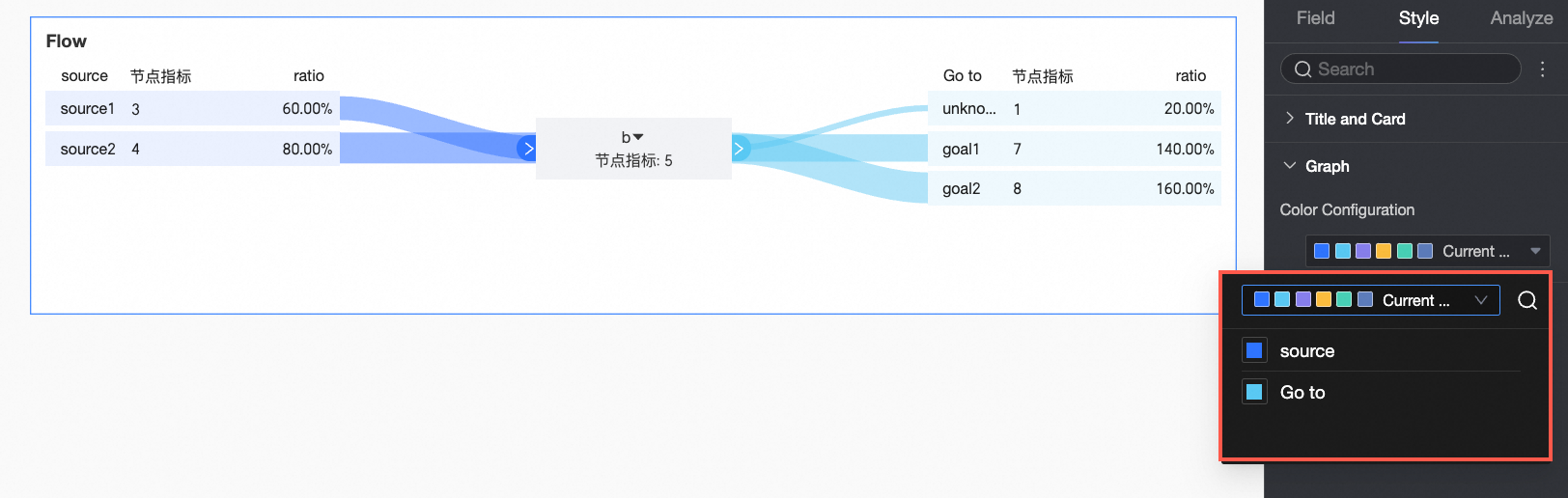Screen dimensions: 1568x498
Task: Click the search icon in the Search box
Action: coord(1302,69)
